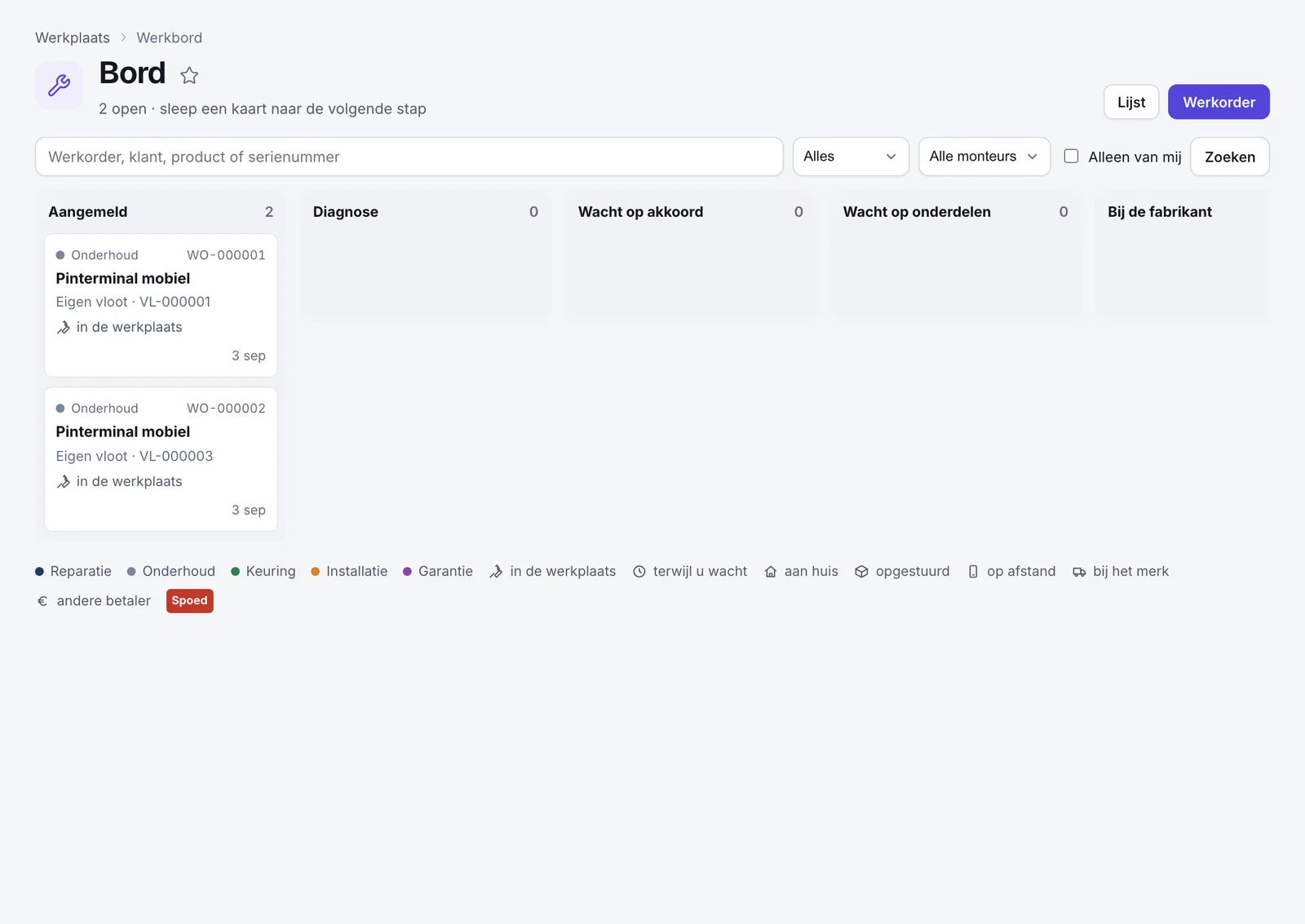Click the Diagnose column header
The image size is (1305, 924).
click(x=346, y=212)
